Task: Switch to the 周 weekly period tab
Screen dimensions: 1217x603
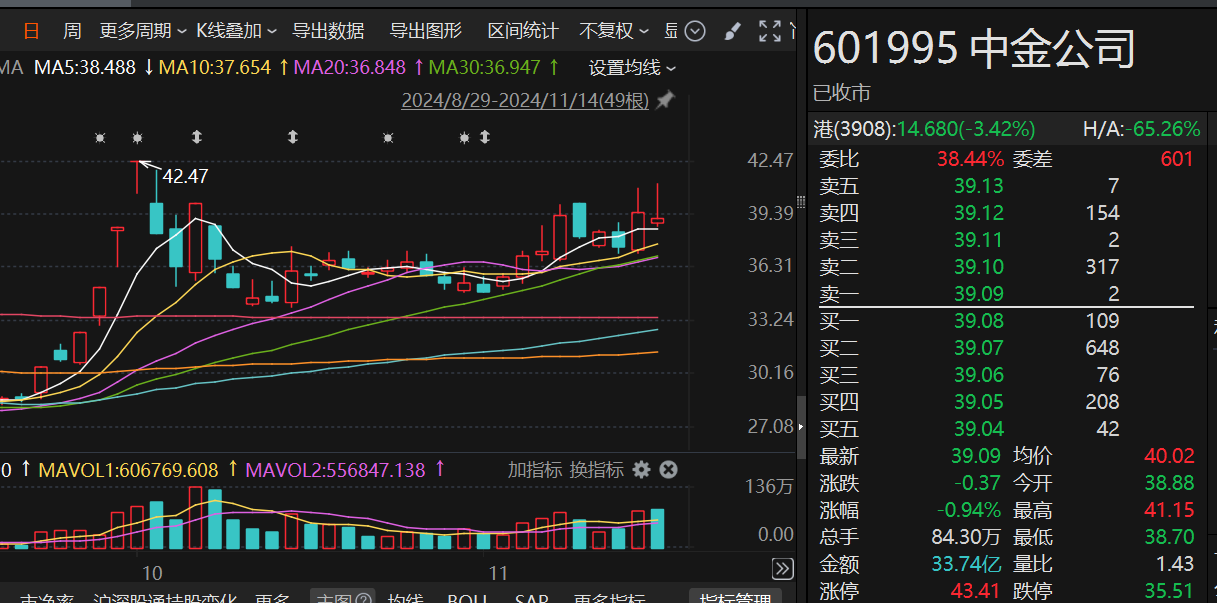Action: click(x=72, y=31)
